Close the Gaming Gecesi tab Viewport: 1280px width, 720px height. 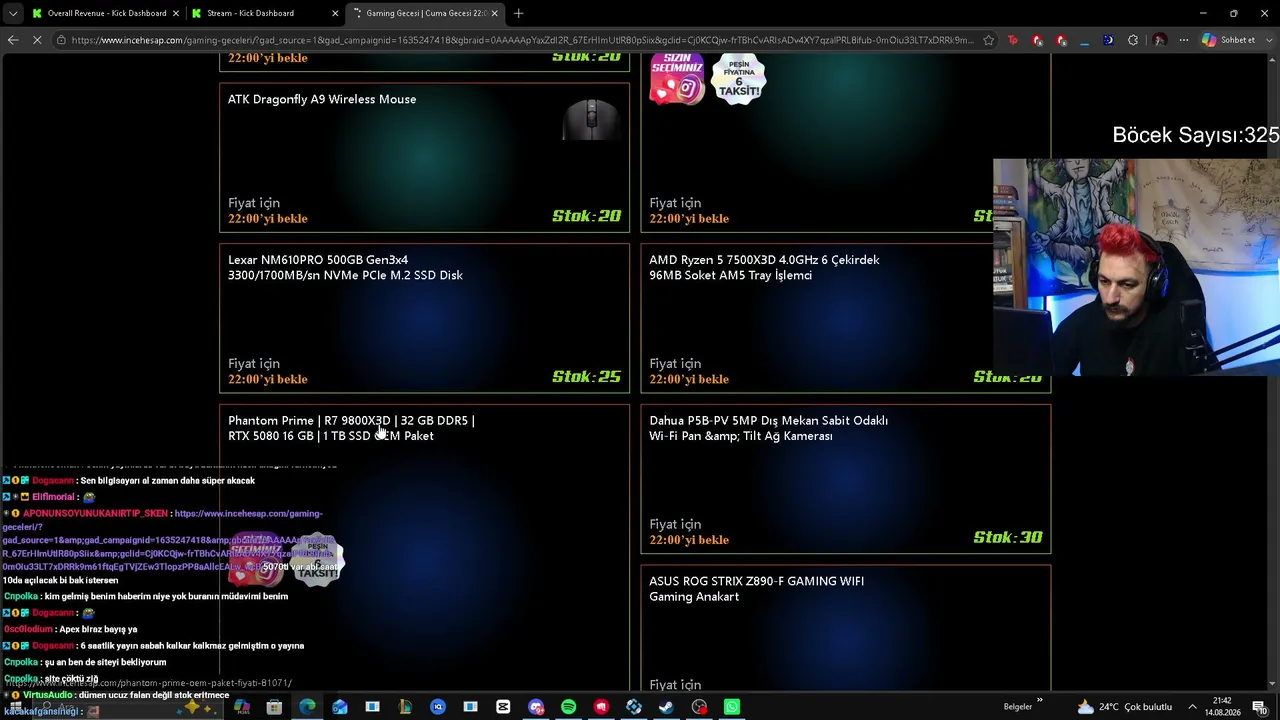point(494,13)
